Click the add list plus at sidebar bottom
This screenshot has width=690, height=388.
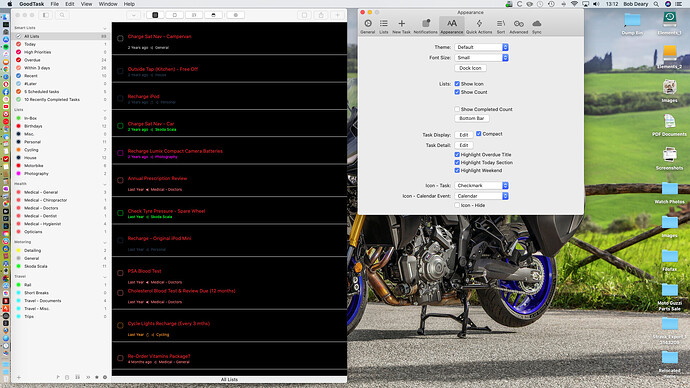(18, 377)
